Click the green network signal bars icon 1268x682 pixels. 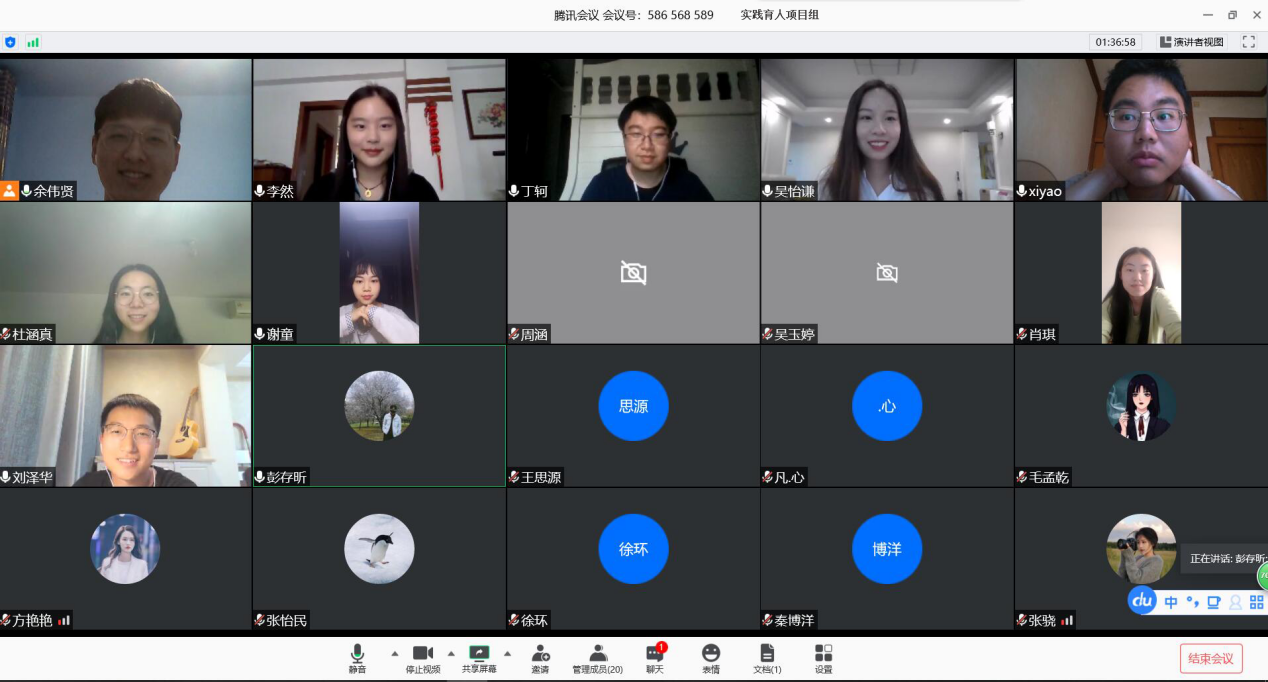[33, 42]
